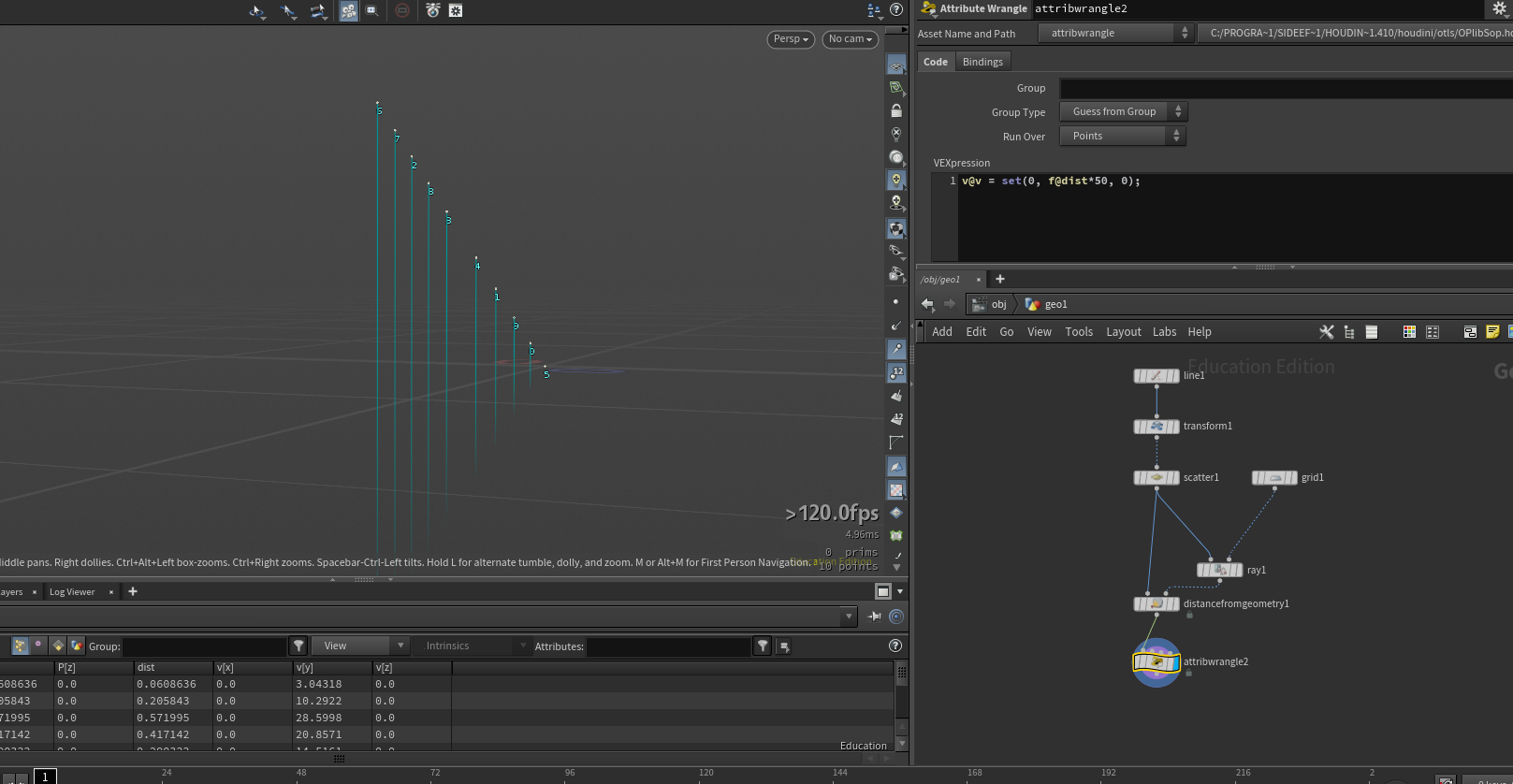Switch to network list mode icon
This screenshot has width=1513, height=784.
[x=1372, y=332]
